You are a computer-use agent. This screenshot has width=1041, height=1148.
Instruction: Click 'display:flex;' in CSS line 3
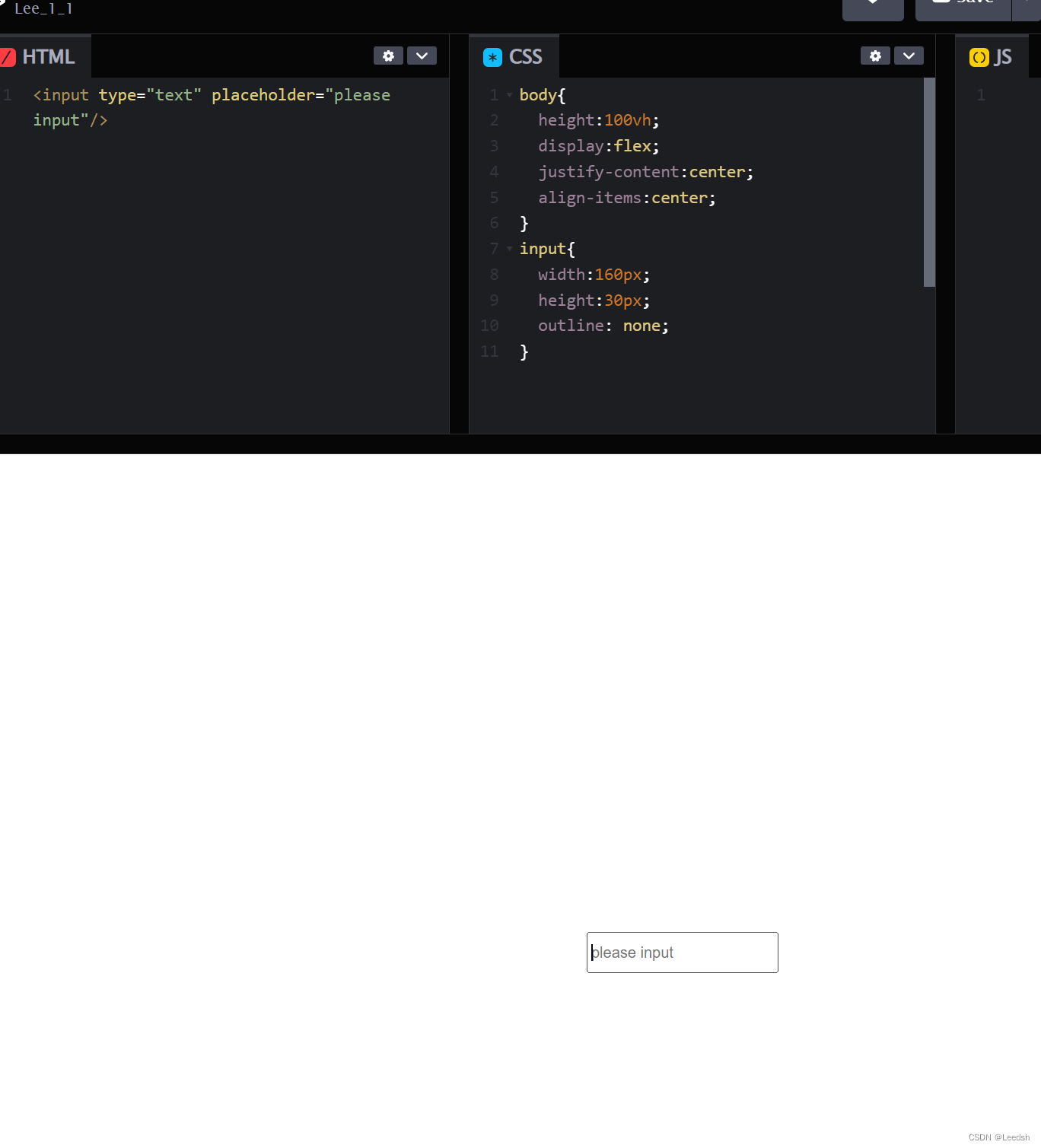599,146
